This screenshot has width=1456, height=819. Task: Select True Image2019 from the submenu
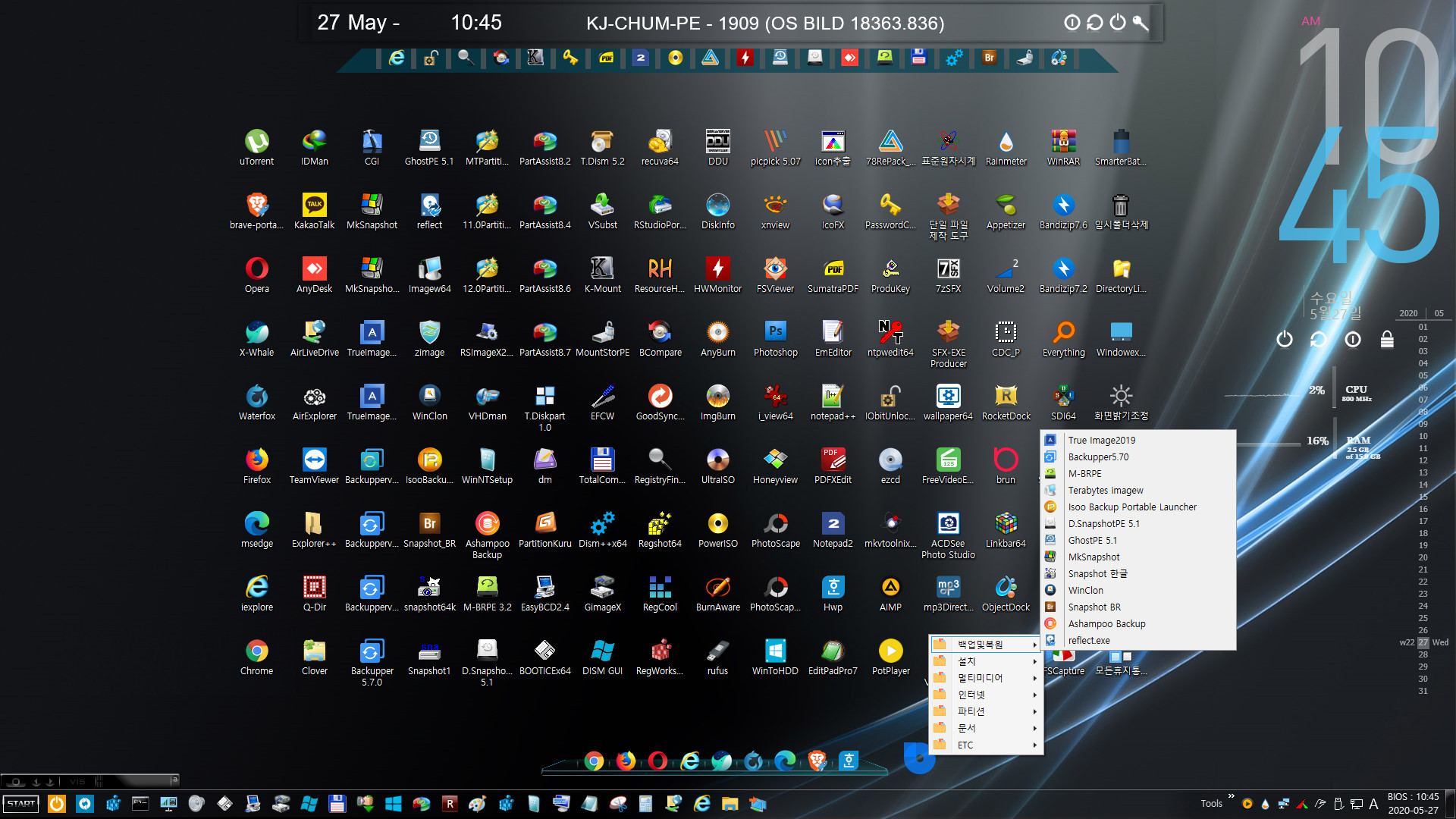click(1138, 440)
